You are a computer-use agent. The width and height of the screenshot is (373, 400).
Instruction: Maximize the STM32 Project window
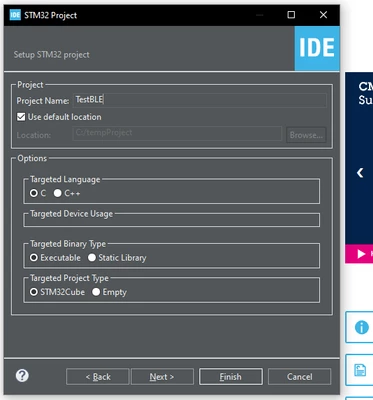(291, 15)
